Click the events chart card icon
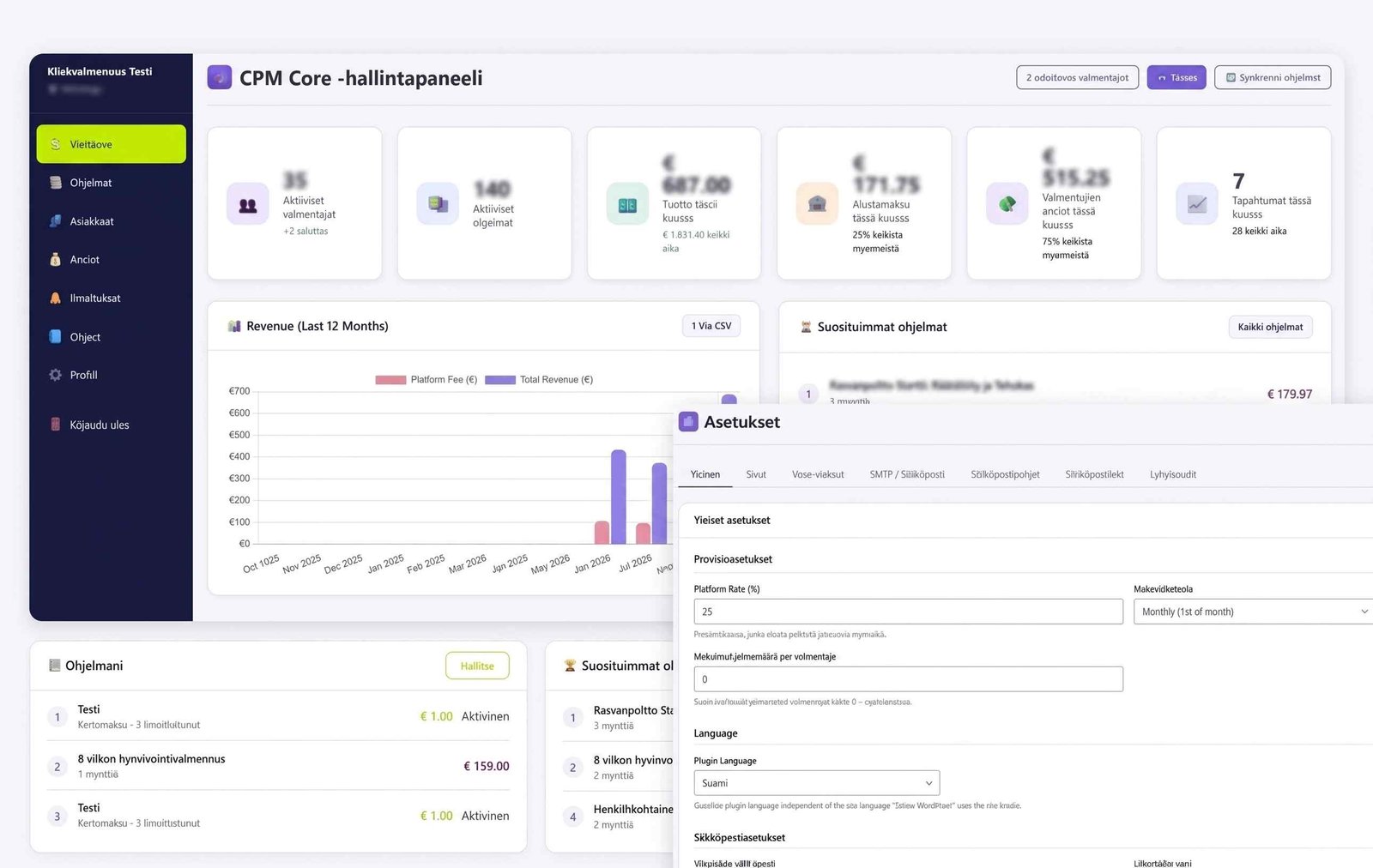The image size is (1373, 868). [x=1197, y=204]
